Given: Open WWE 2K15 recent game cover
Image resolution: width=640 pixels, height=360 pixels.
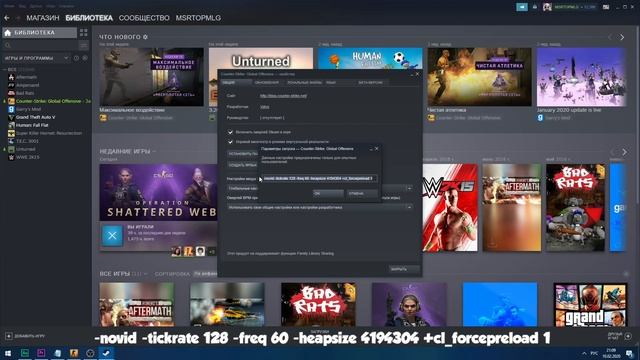Looking at the screenshot, I should click(450, 207).
